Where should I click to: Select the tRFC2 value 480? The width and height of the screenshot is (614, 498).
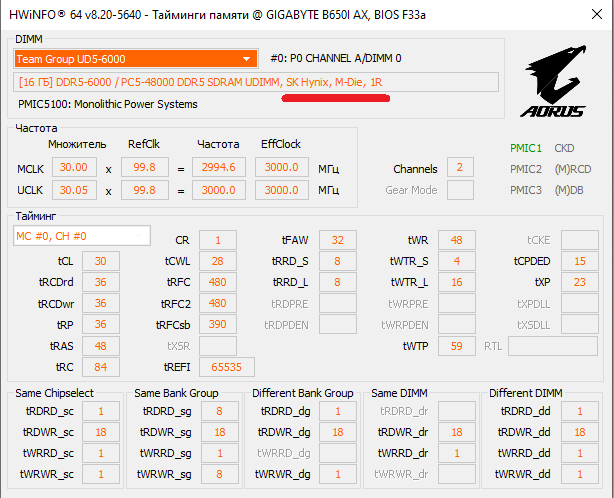coord(218,303)
